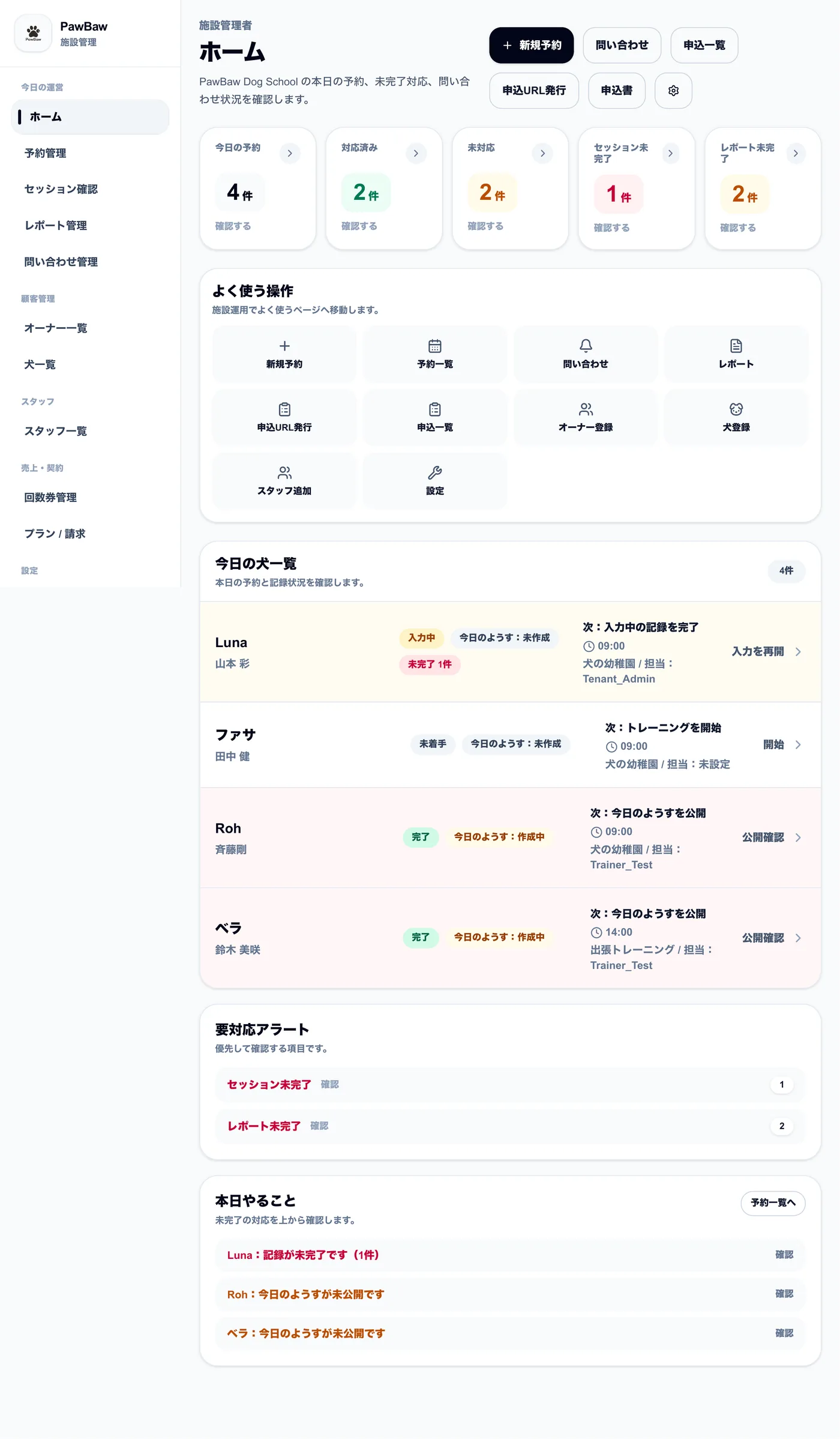Screen dimensions: 840x1439
Task: Click the 申込書 header button
Action: pyautogui.click(x=616, y=91)
